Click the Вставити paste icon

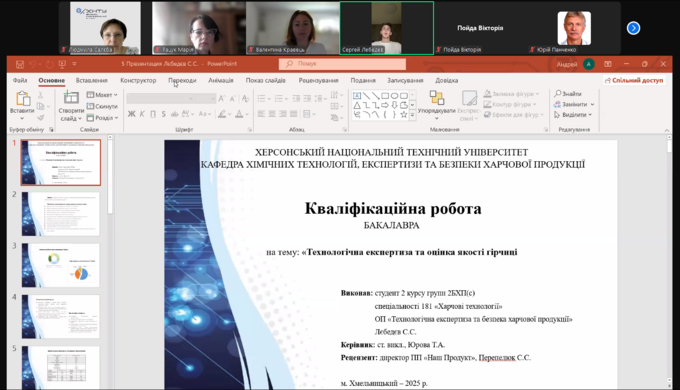pos(22,99)
